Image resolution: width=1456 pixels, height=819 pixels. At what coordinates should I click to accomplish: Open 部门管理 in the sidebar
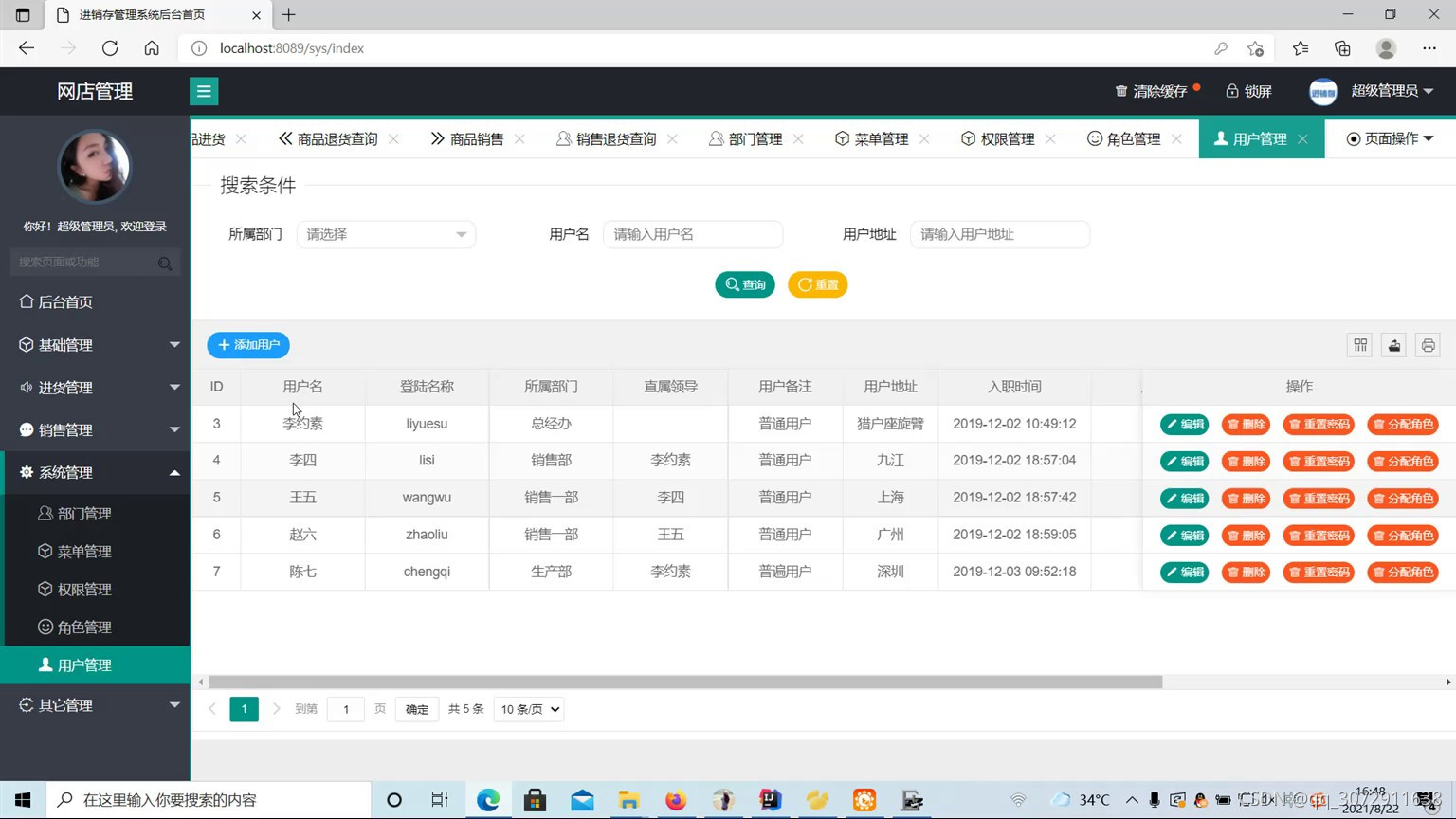(x=95, y=513)
